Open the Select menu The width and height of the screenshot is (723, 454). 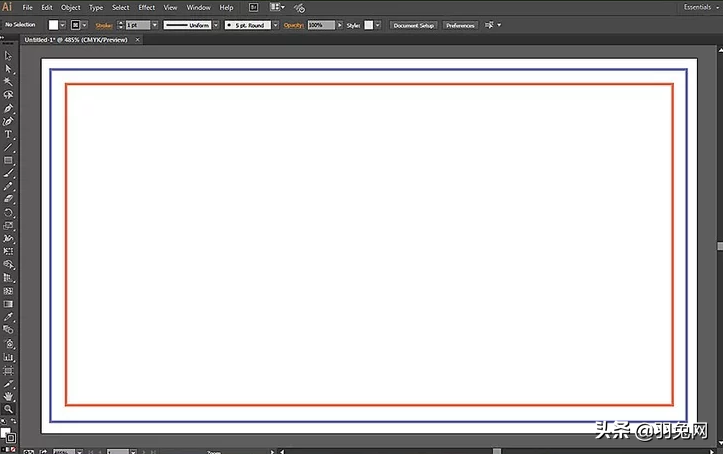tap(121, 7)
